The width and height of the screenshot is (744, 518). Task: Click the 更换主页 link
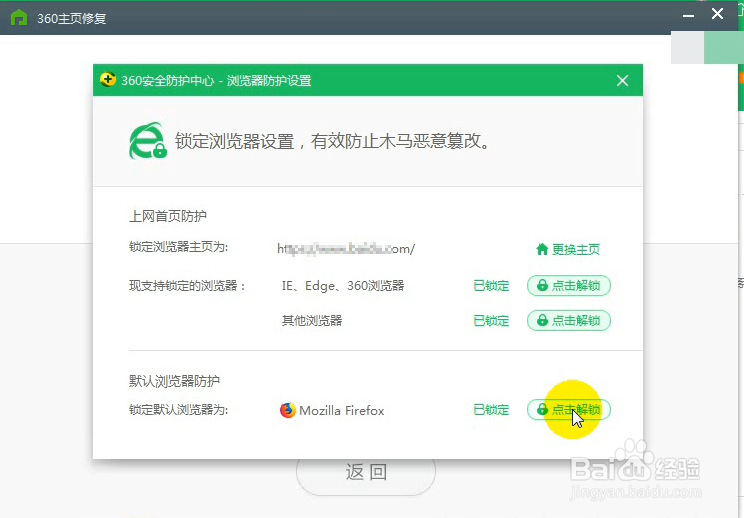coord(568,249)
